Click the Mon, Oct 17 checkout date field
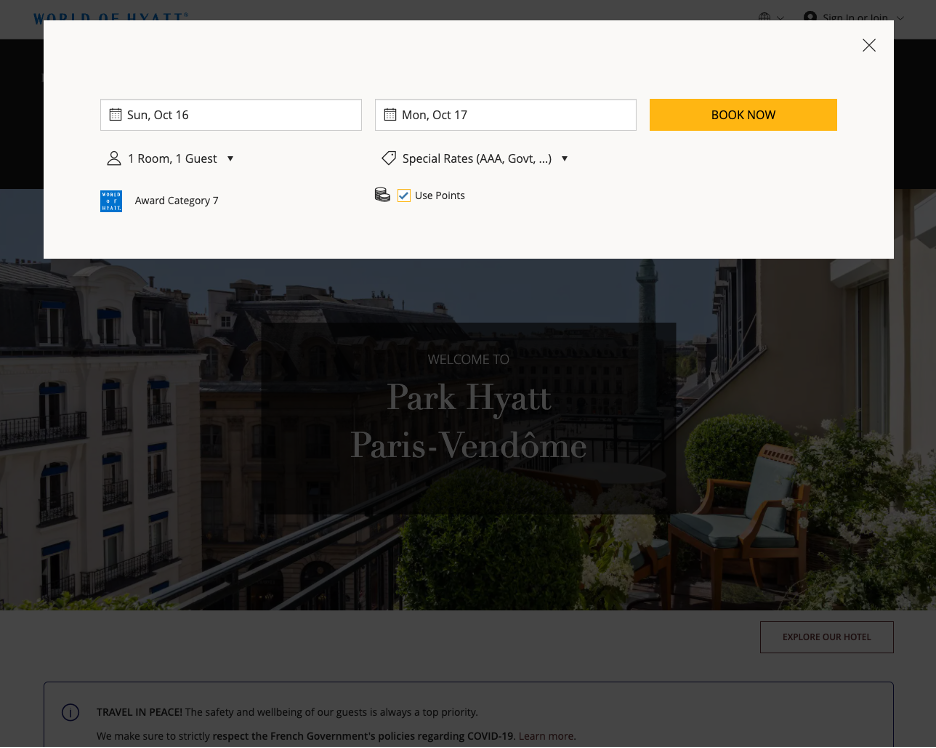Screen dimensions: 936x748 click(505, 115)
